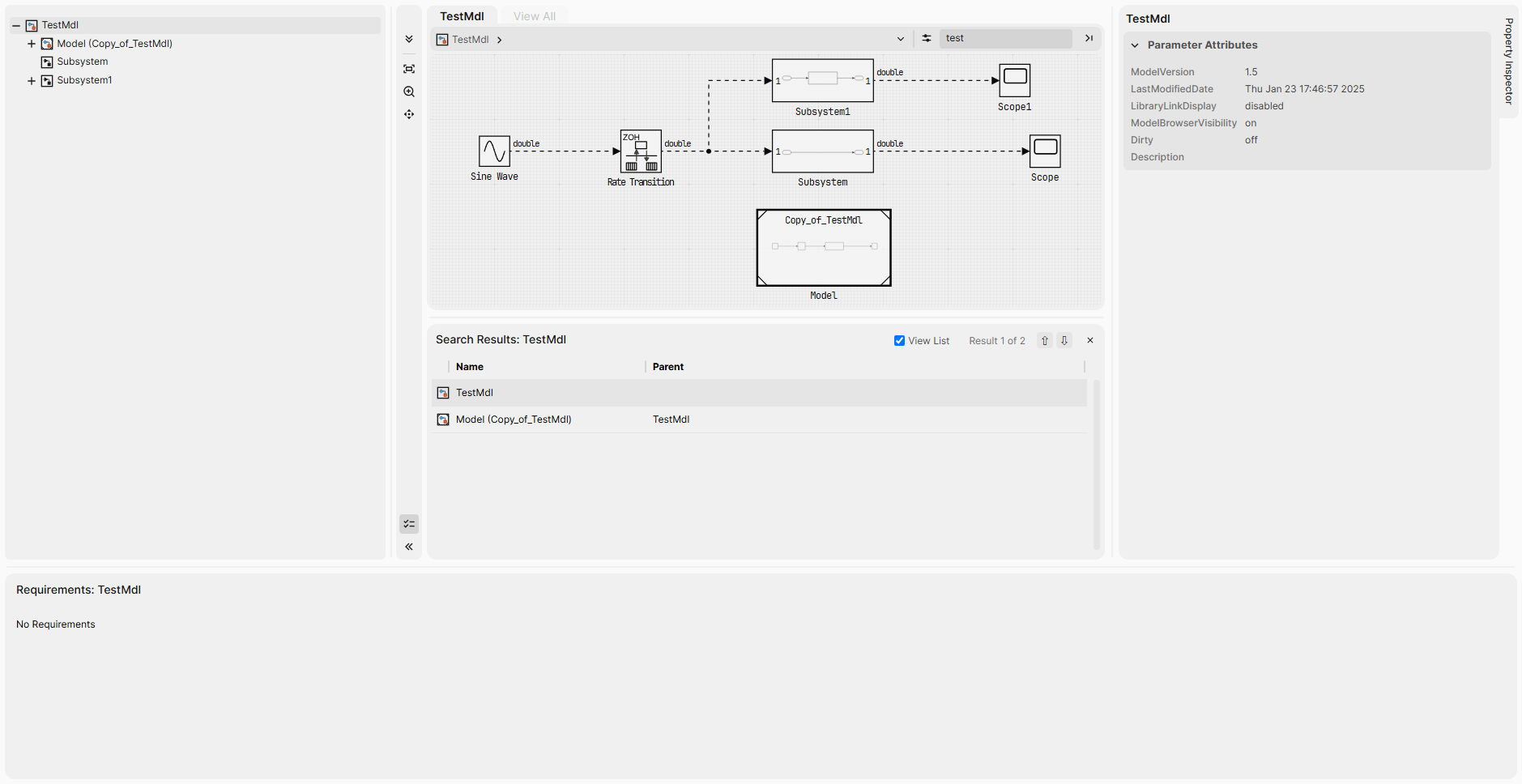Click the ModelVersion value 1.5
This screenshot has height=784, width=1522.
tap(1251, 72)
